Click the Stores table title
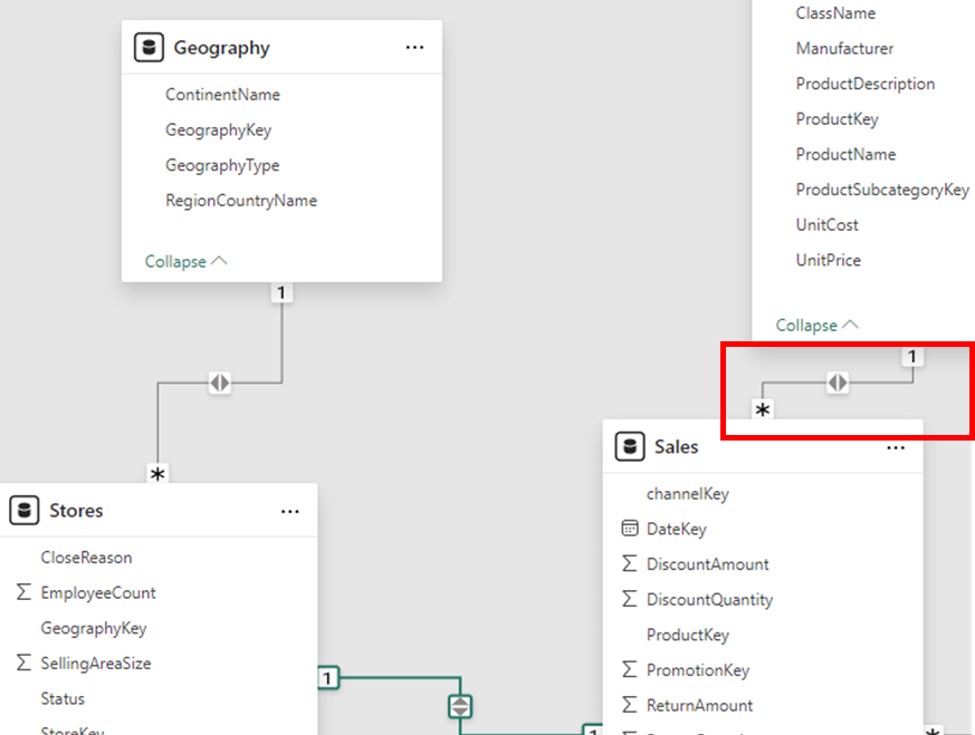The height and width of the screenshot is (735, 975). 76,511
